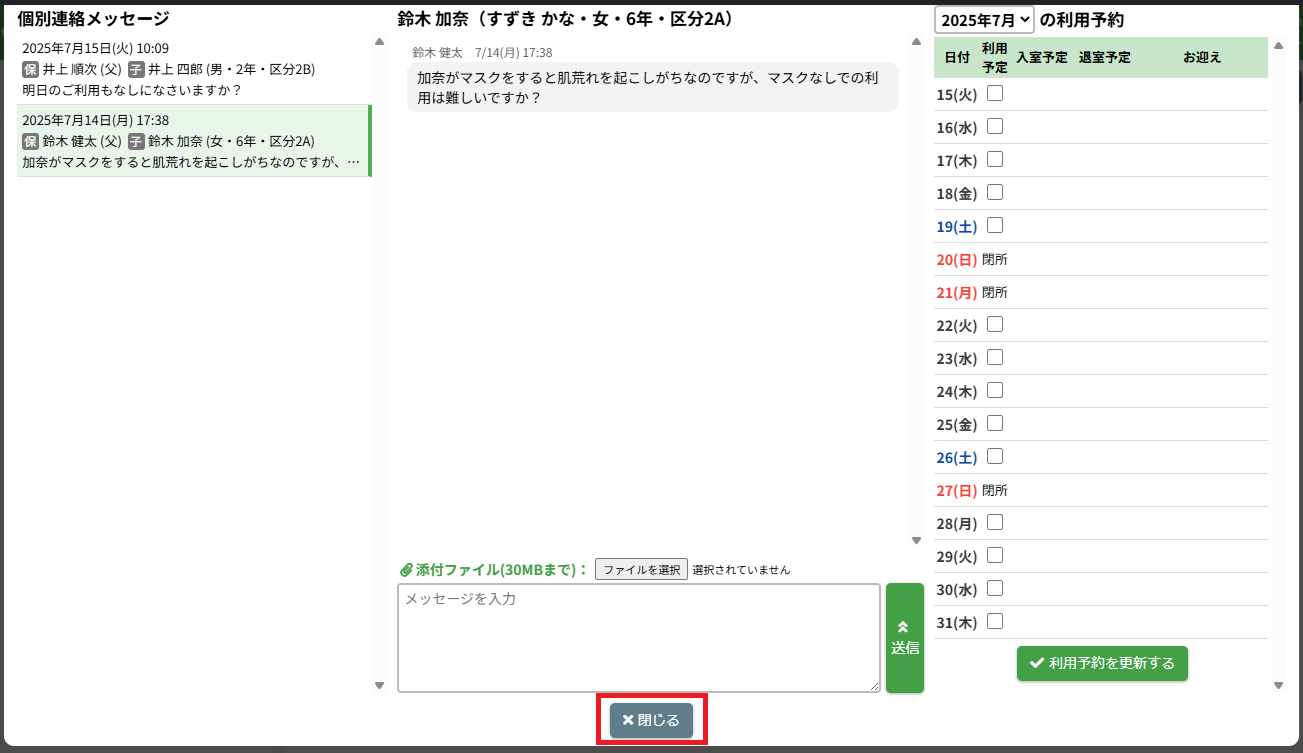This screenshot has width=1303, height=753.
Task: Click guardian badge icon beside 井上 順次
Action: tap(30, 69)
